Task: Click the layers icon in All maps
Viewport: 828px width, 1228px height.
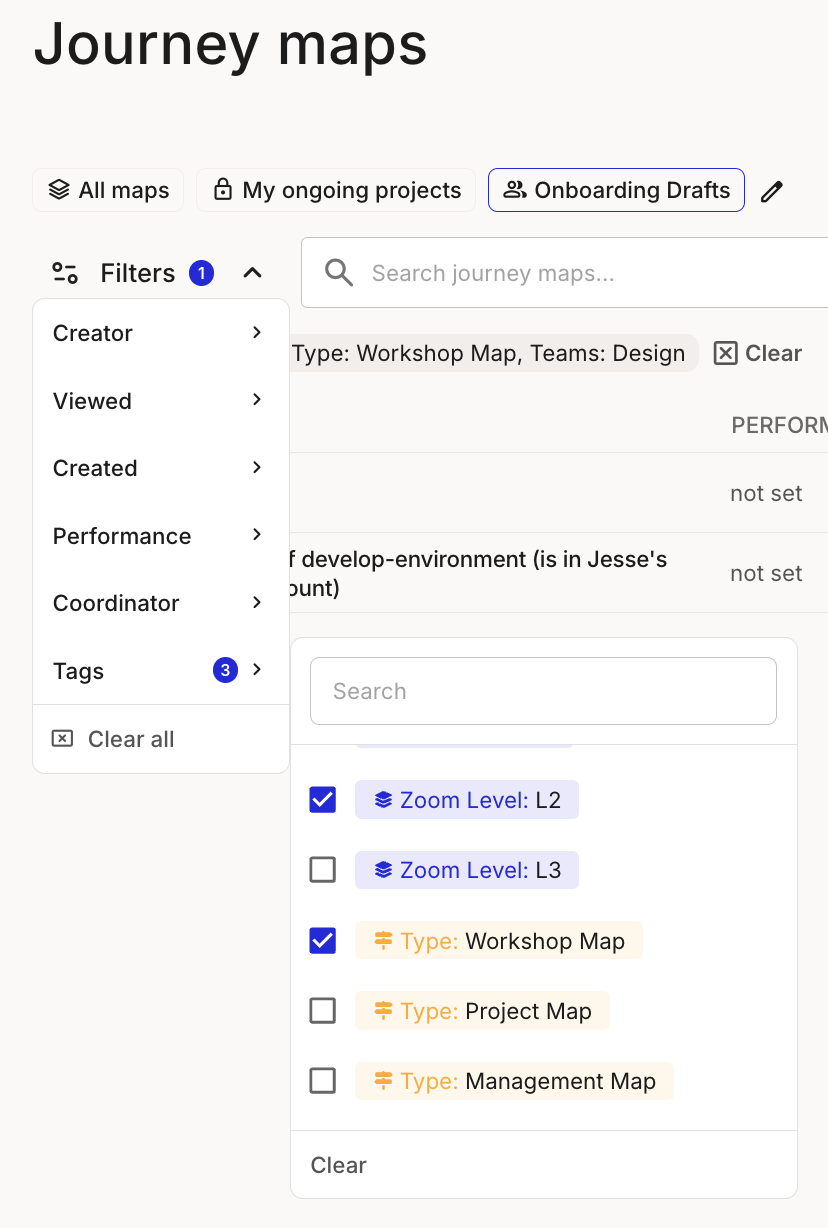Action: point(59,190)
